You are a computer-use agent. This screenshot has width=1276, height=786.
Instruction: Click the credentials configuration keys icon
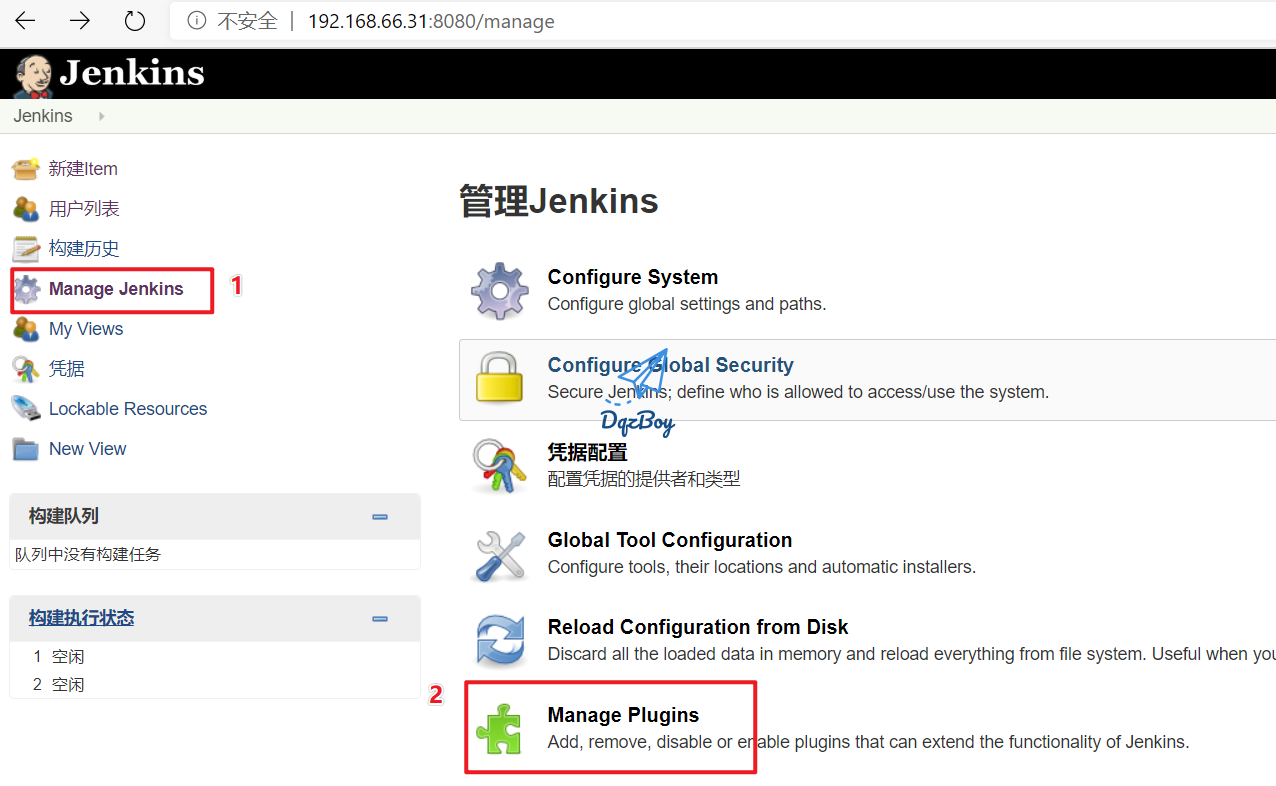point(499,466)
